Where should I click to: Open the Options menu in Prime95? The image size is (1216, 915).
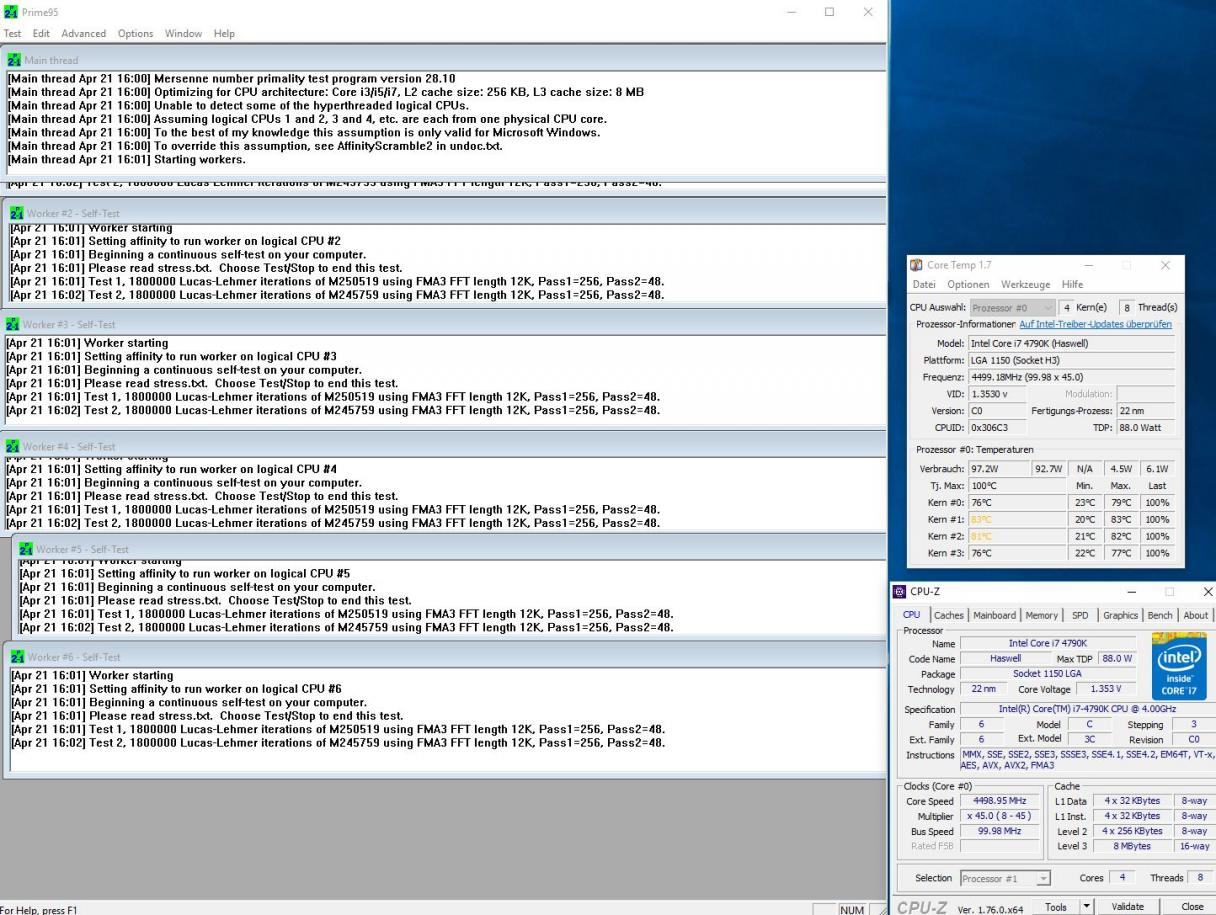pos(135,33)
